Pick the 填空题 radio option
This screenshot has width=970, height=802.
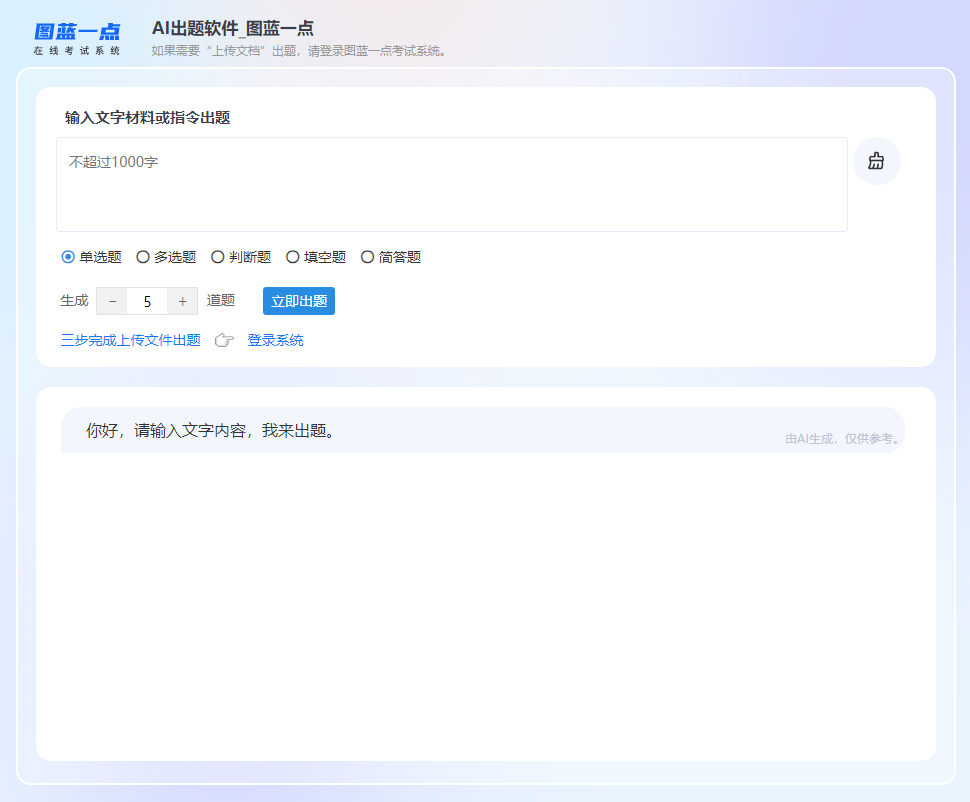coord(293,257)
